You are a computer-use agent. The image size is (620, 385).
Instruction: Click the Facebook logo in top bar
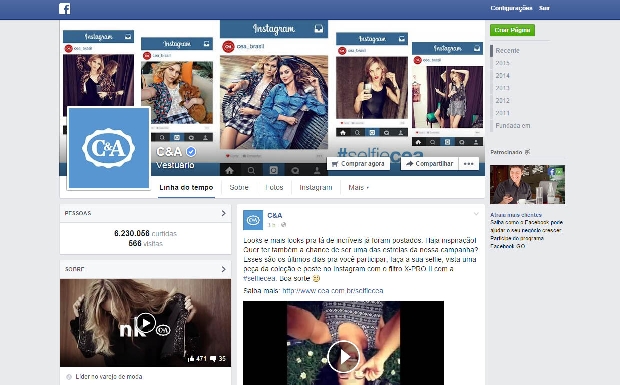click(64, 8)
